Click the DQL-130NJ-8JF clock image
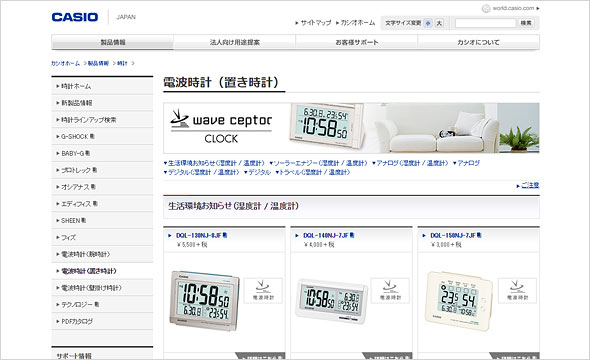This screenshot has height=360, width=590. [204, 300]
